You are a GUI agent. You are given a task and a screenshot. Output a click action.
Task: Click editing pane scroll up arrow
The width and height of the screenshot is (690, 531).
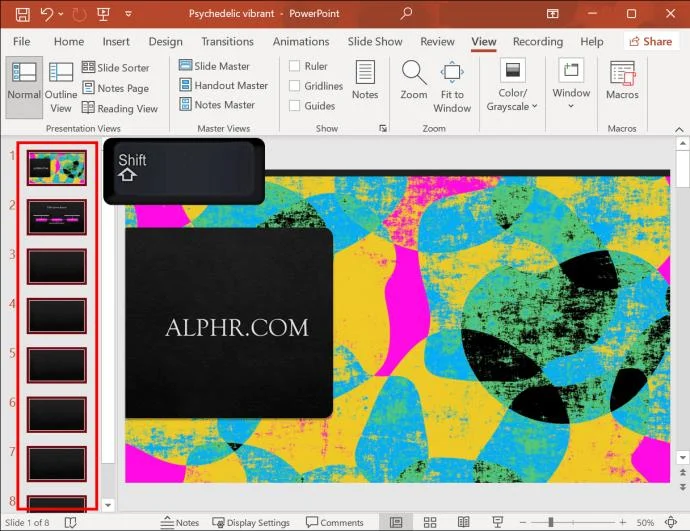point(683,143)
